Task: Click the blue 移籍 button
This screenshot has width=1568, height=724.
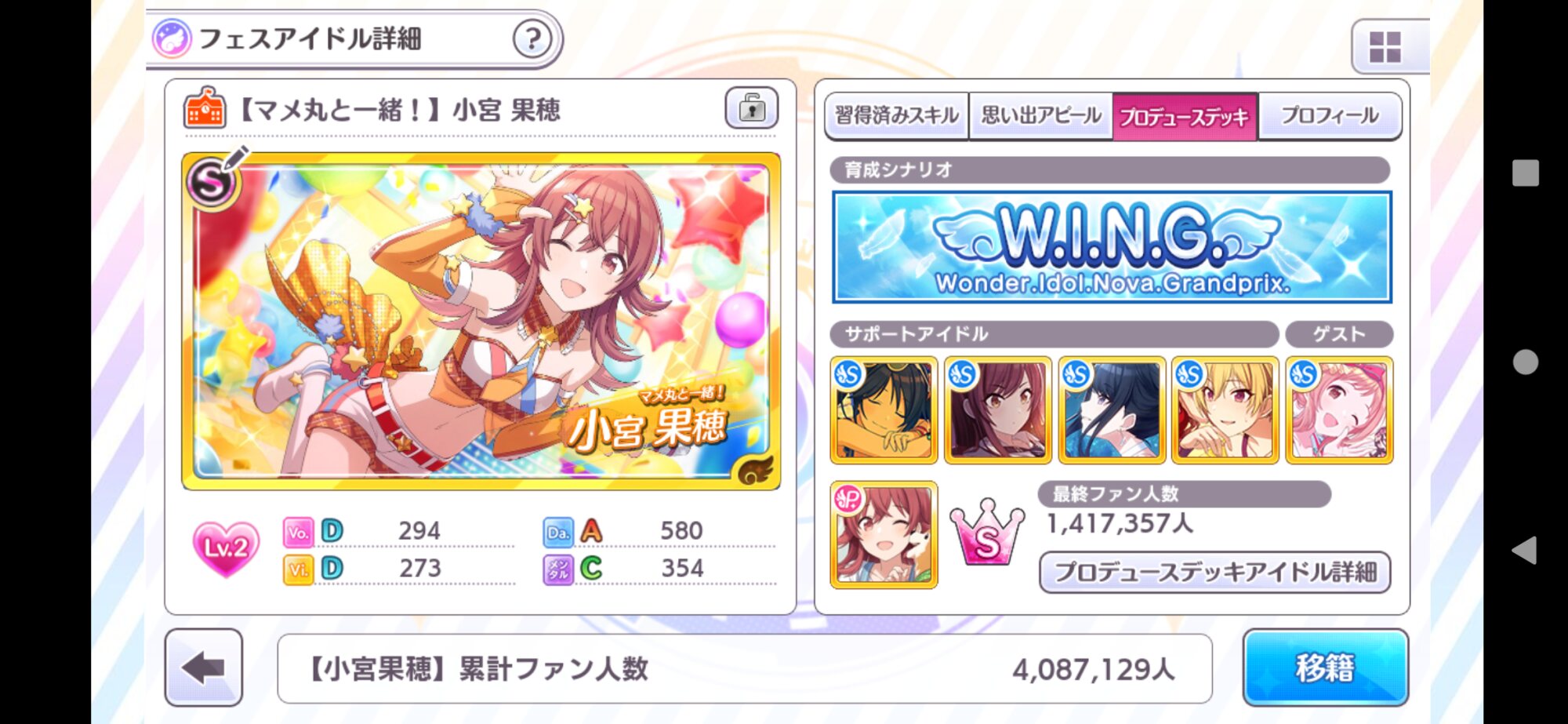Action: [x=1325, y=668]
